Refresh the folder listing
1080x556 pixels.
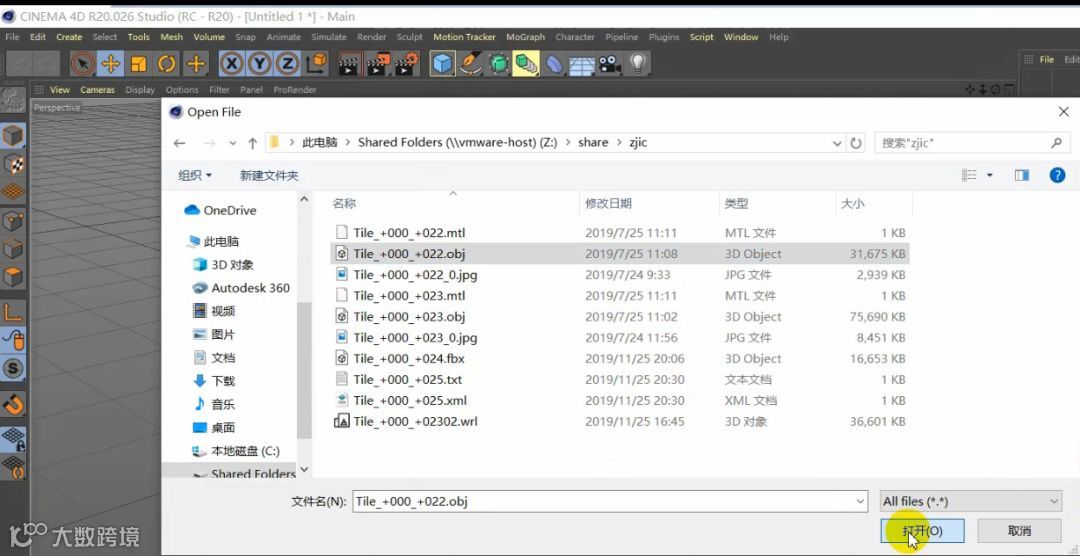[x=856, y=143]
